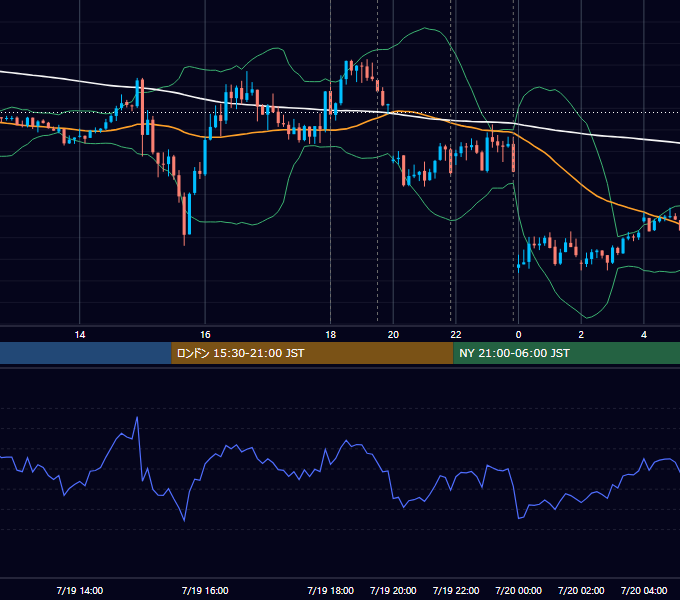The height and width of the screenshot is (600, 680).
Task: Click the 4 hour axis label
Action: (x=644, y=335)
